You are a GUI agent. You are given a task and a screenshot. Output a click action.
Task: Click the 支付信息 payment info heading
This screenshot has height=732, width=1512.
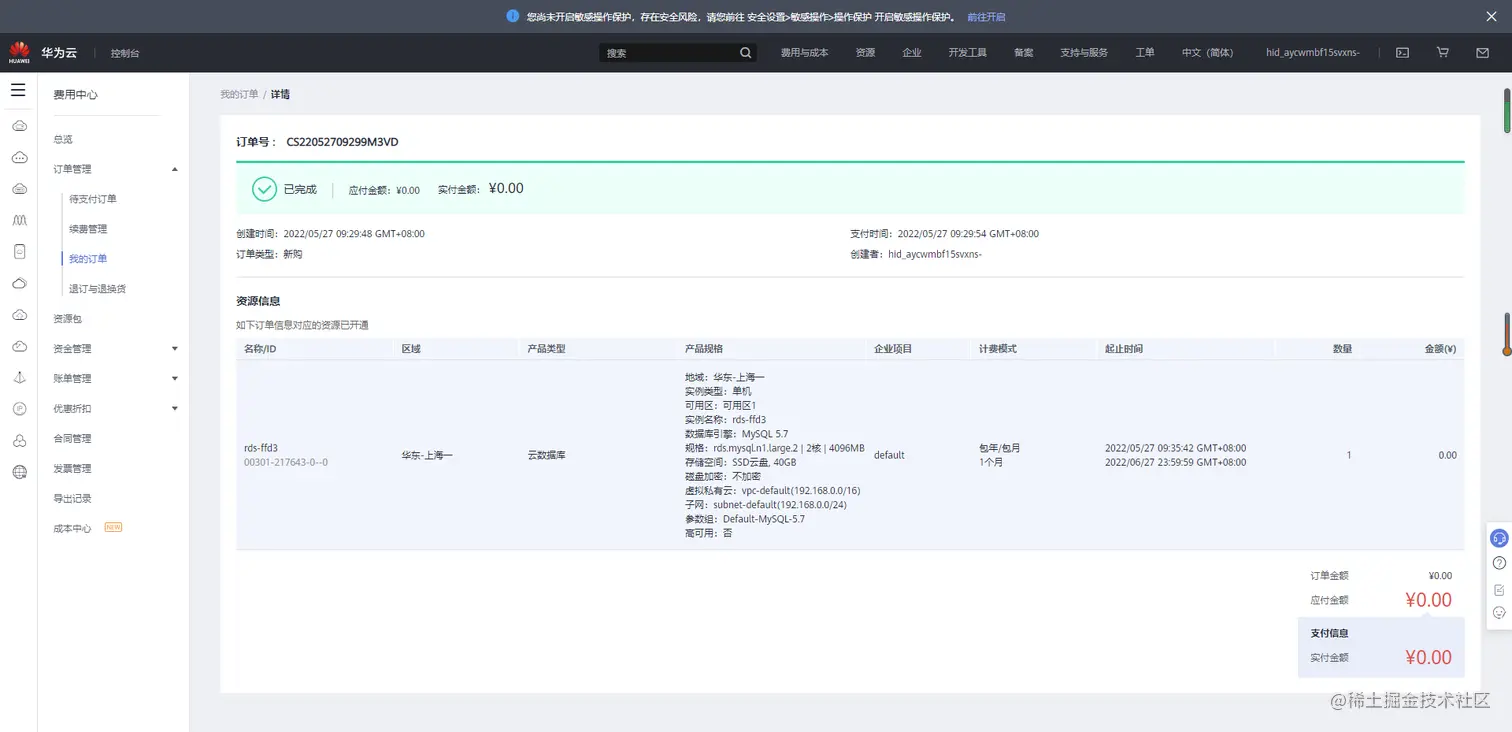point(1330,633)
